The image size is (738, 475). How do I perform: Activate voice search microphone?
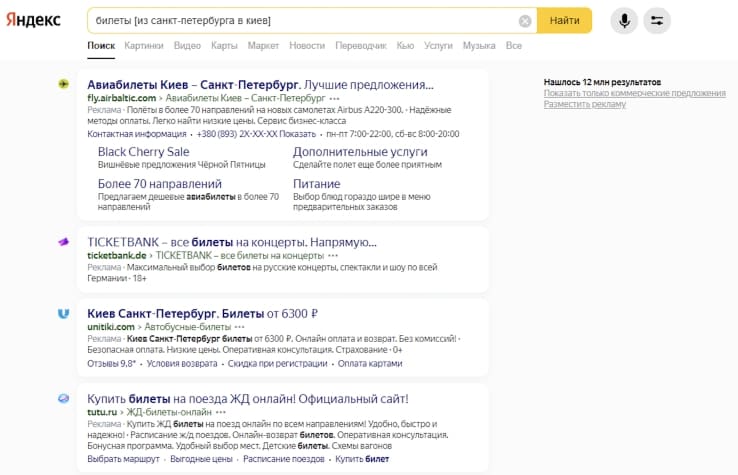[624, 21]
